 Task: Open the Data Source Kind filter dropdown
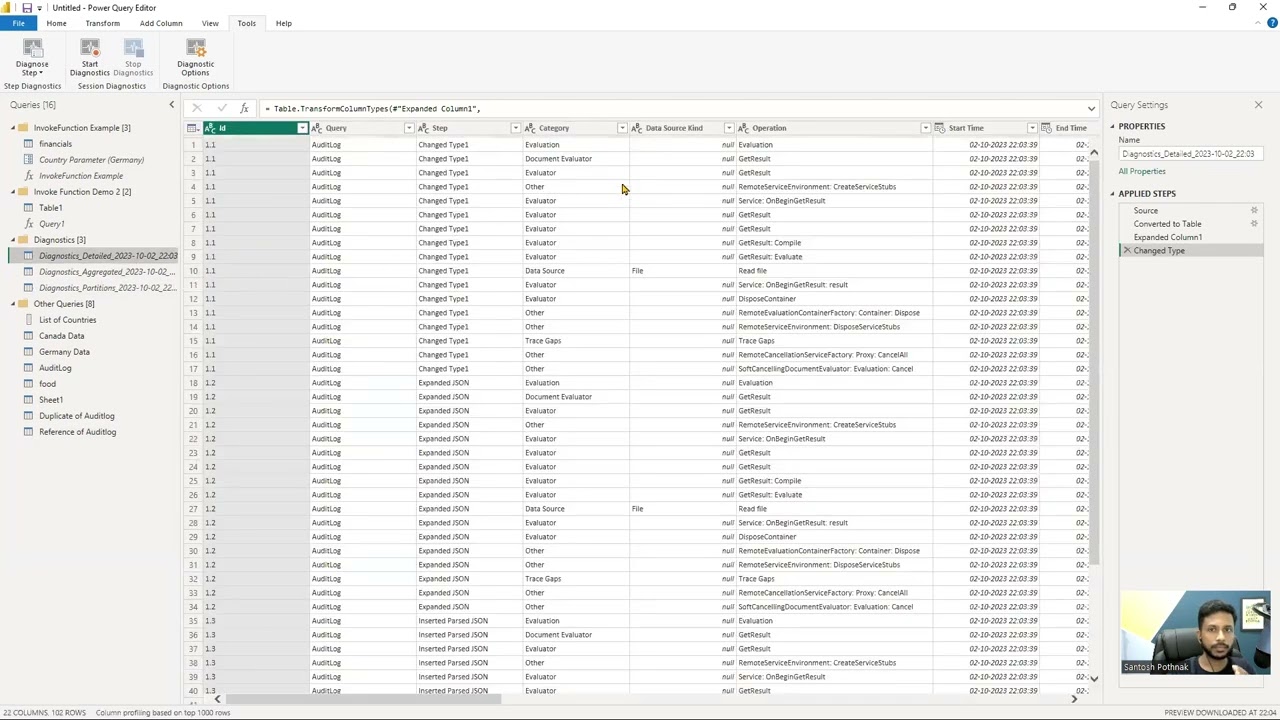tap(728, 128)
